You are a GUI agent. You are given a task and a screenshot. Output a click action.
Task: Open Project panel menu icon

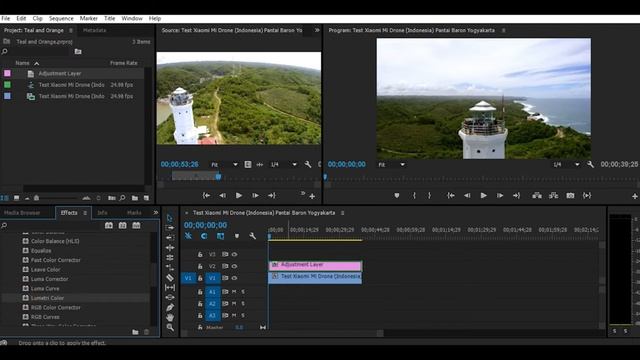coord(71,30)
